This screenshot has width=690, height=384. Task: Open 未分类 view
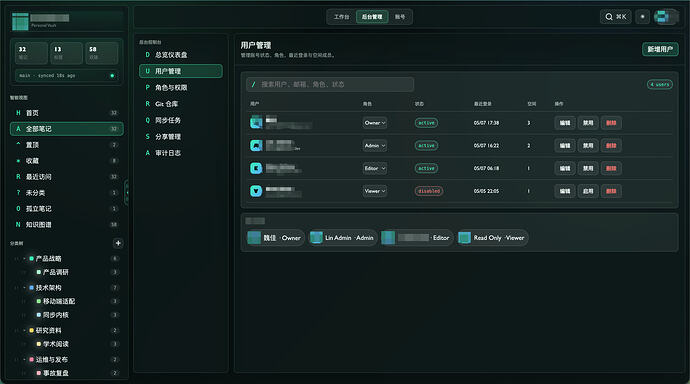point(66,193)
